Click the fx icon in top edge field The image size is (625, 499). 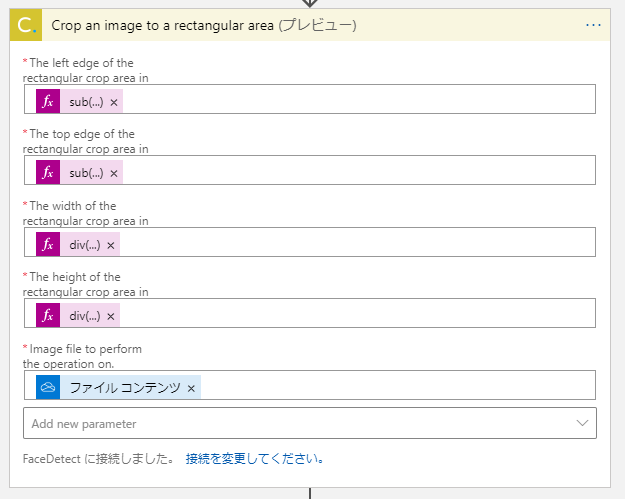click(x=48, y=172)
